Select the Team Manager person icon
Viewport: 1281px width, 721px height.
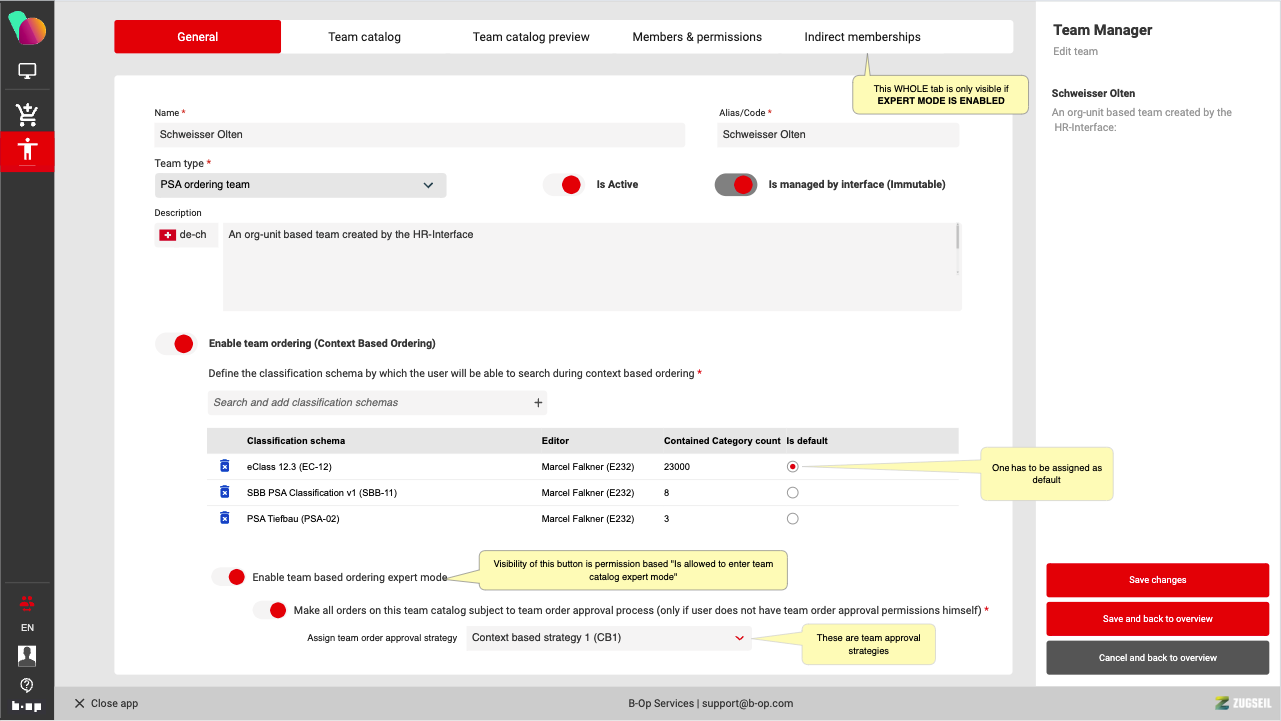click(27, 150)
